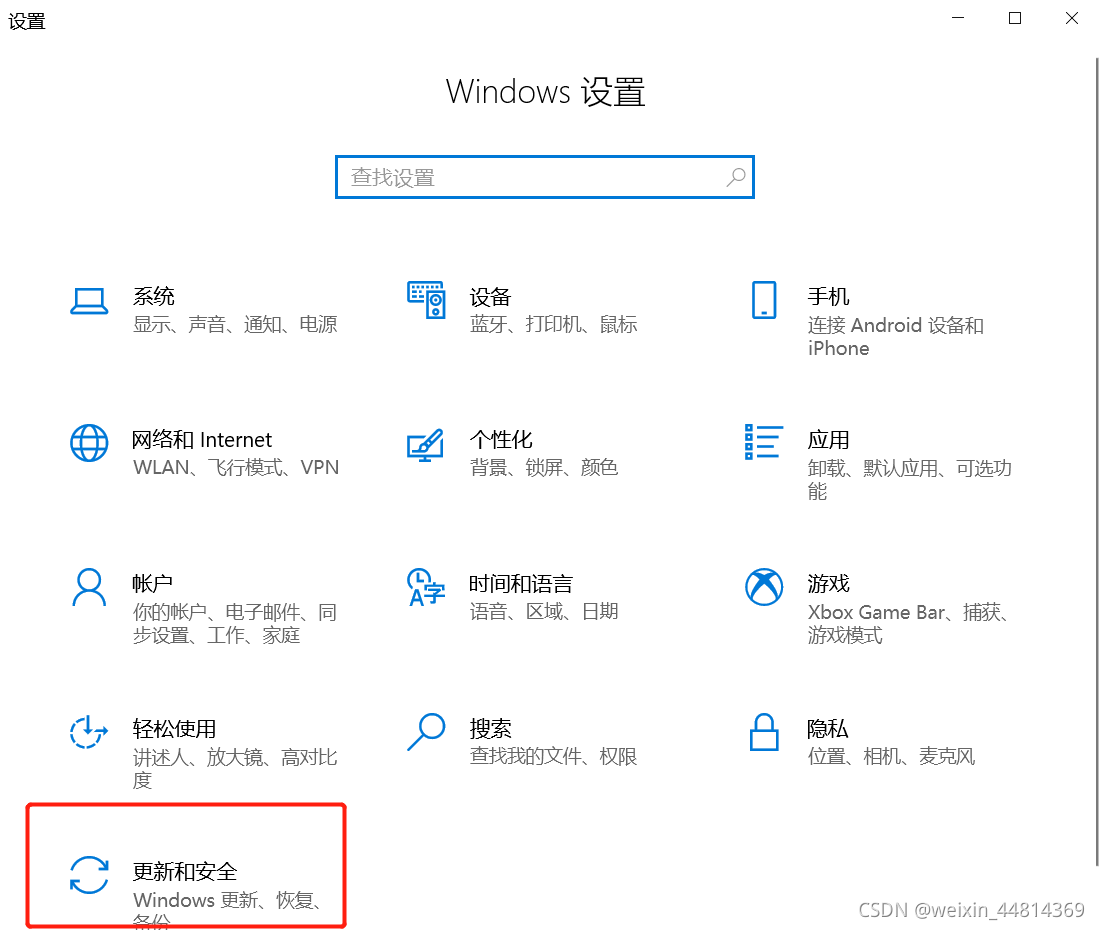Open the 手机 phone icon
The width and height of the screenshot is (1100, 930).
pyautogui.click(x=764, y=300)
